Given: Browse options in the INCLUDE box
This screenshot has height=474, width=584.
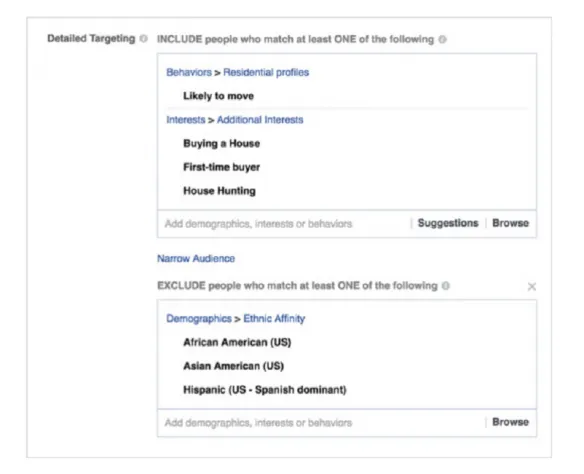Looking at the screenshot, I should [x=510, y=223].
